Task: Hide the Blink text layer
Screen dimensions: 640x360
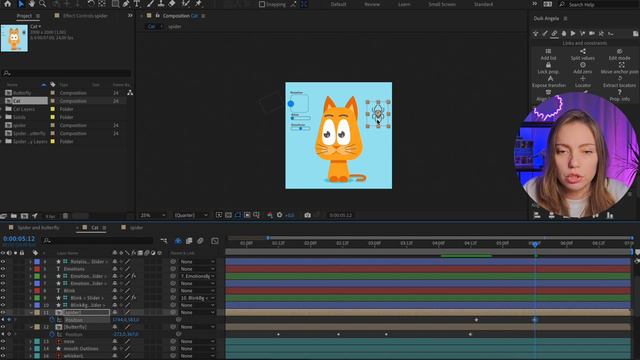Action: pyautogui.click(x=3, y=291)
